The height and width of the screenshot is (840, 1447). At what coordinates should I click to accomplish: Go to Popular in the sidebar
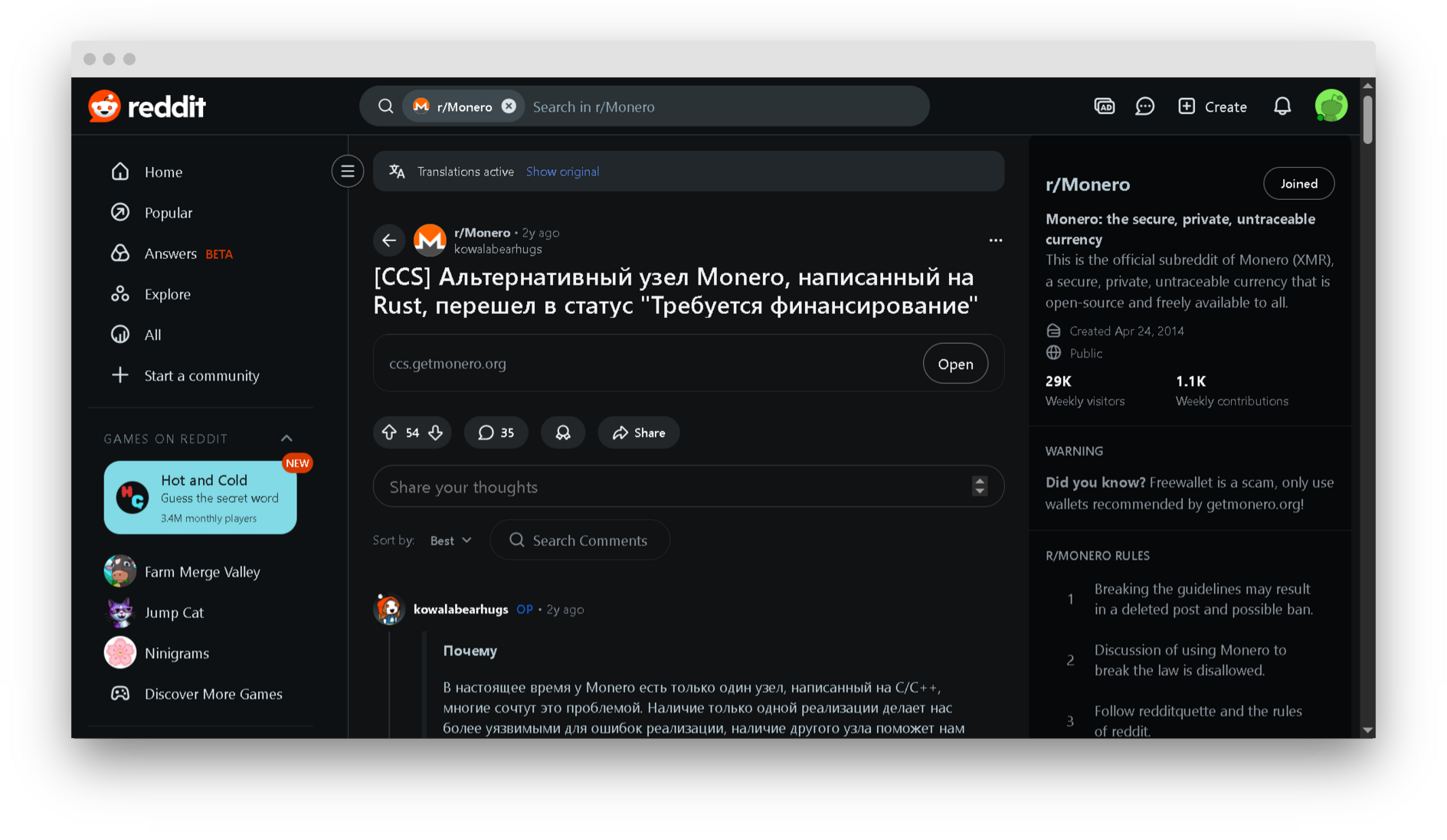point(168,213)
